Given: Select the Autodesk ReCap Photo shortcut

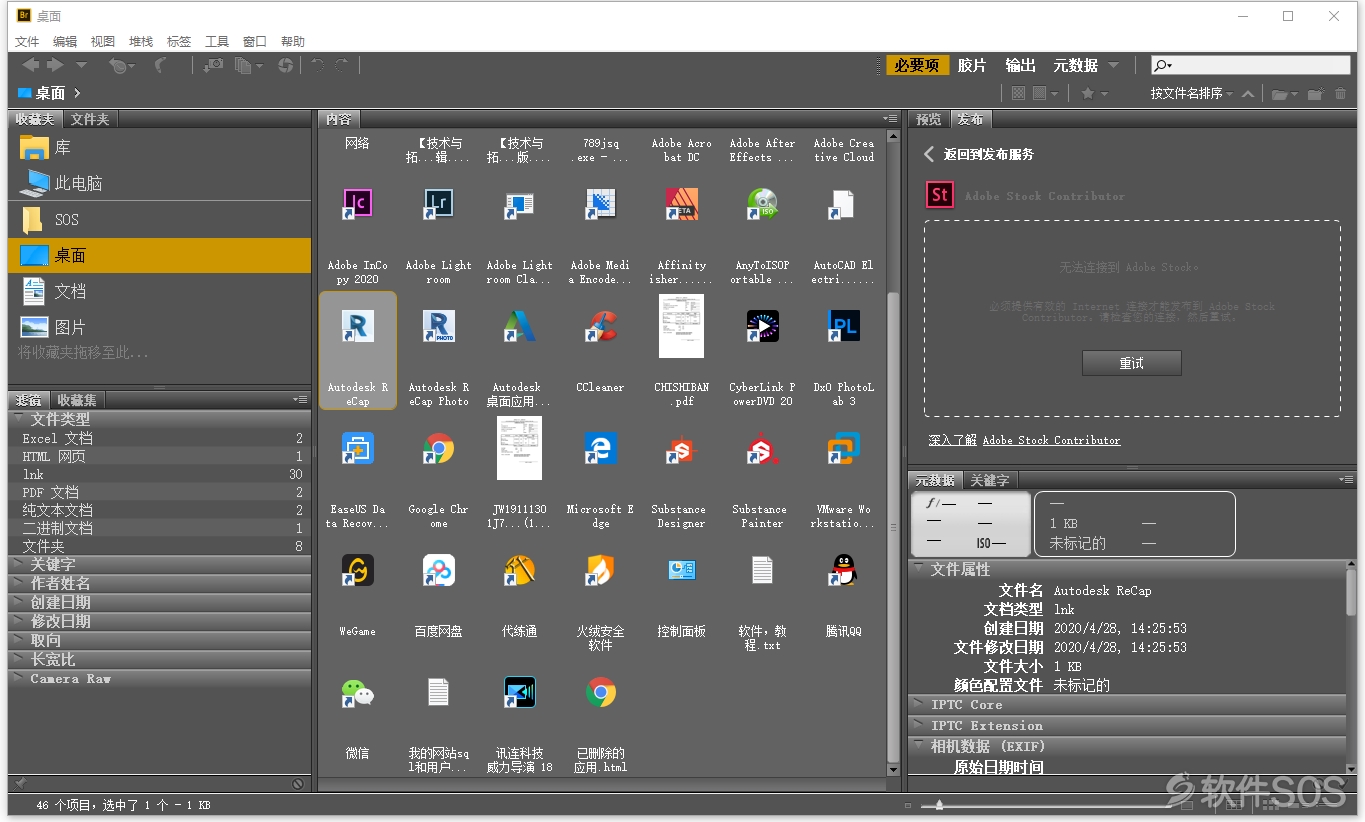Looking at the screenshot, I should pos(438,325).
